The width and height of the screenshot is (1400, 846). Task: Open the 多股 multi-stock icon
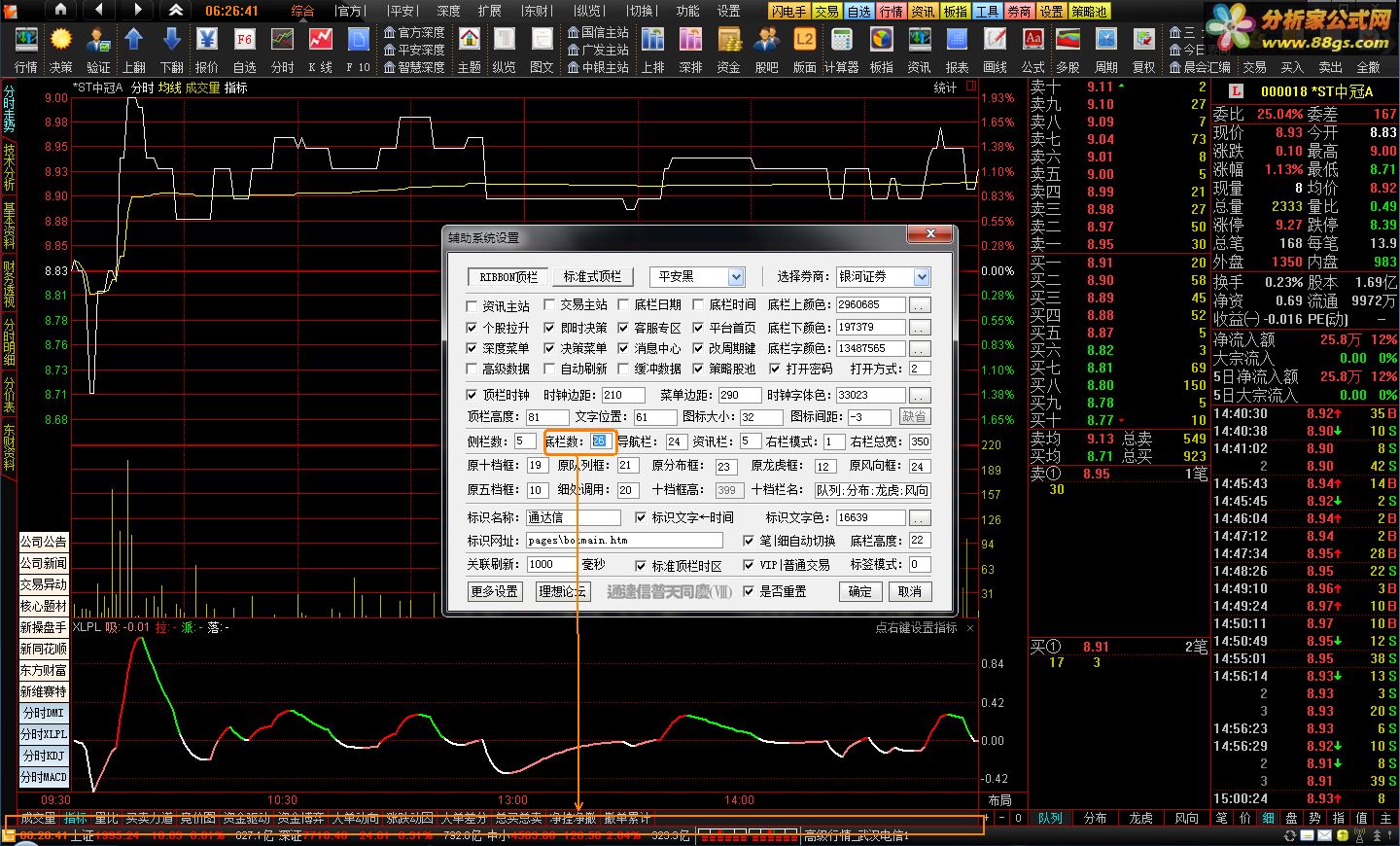[1067, 49]
